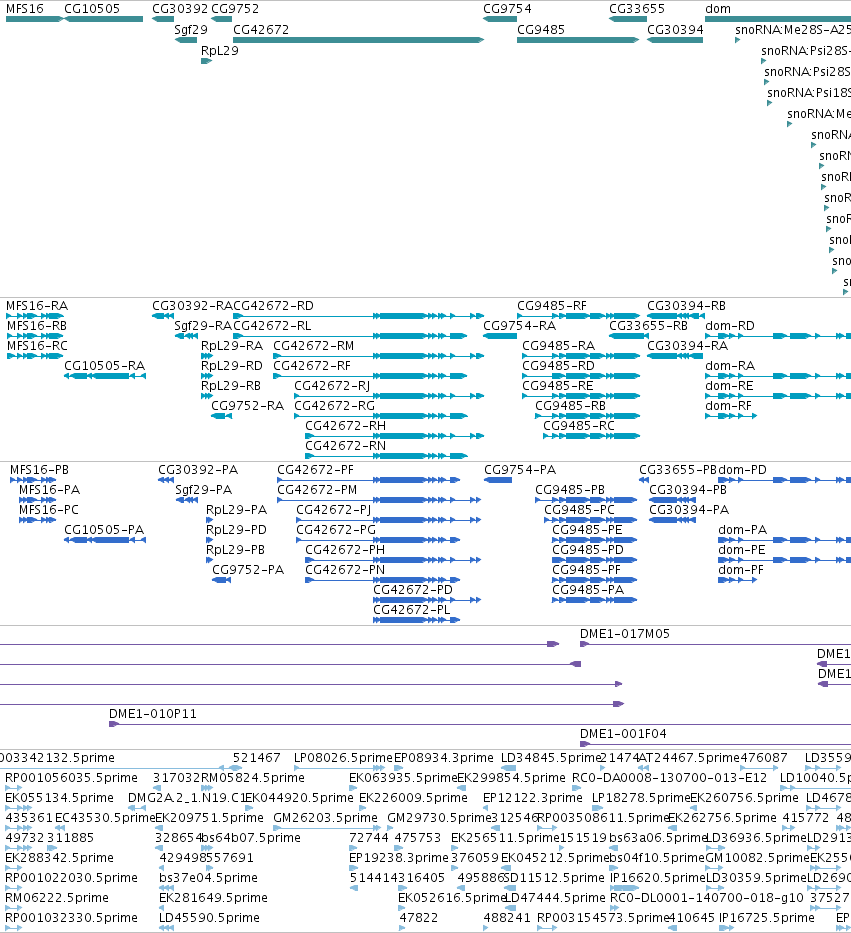Select transcript MFS16-RA
This screenshot has width=851, height=933.
coord(37,306)
